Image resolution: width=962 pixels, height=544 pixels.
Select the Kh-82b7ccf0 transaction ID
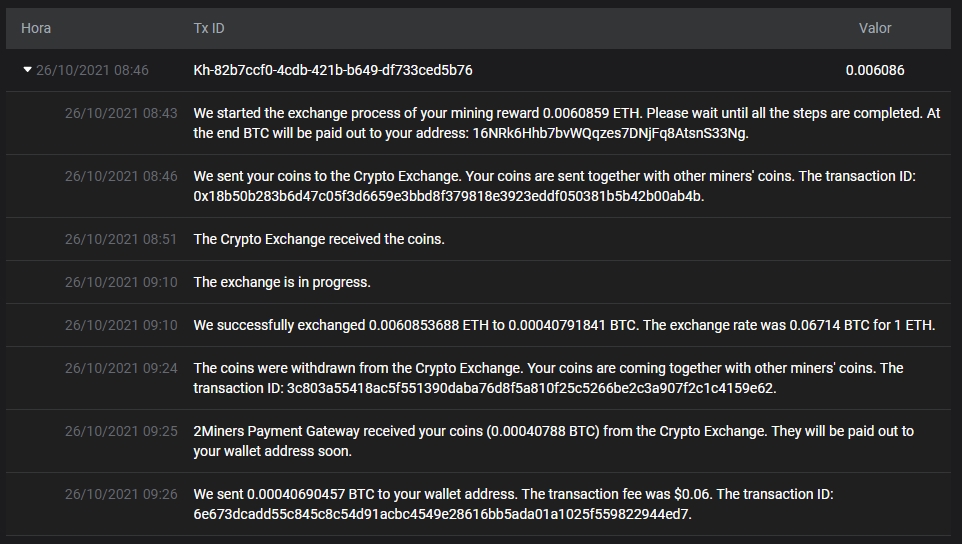pyautogui.click(x=333, y=70)
